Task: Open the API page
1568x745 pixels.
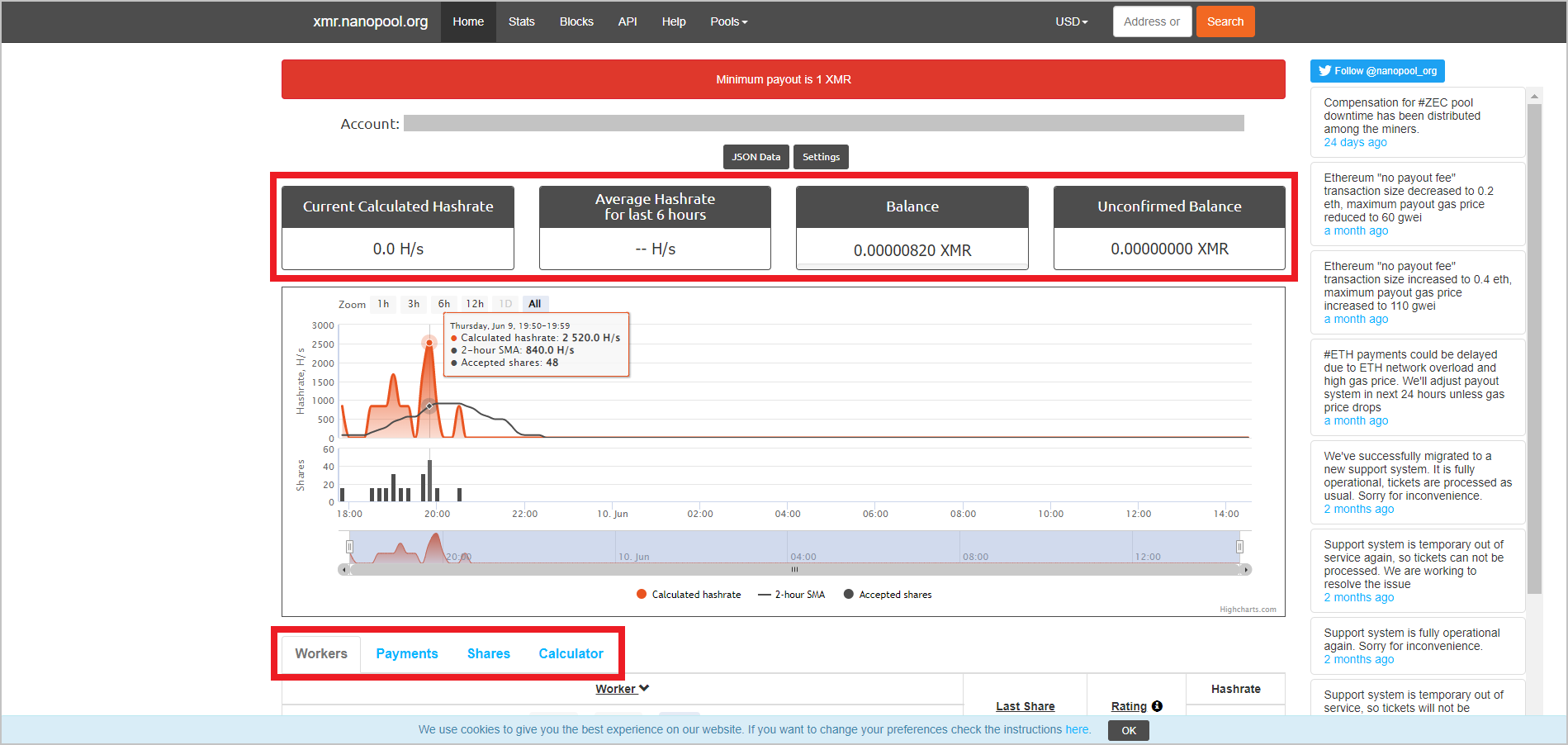Action: pos(628,21)
